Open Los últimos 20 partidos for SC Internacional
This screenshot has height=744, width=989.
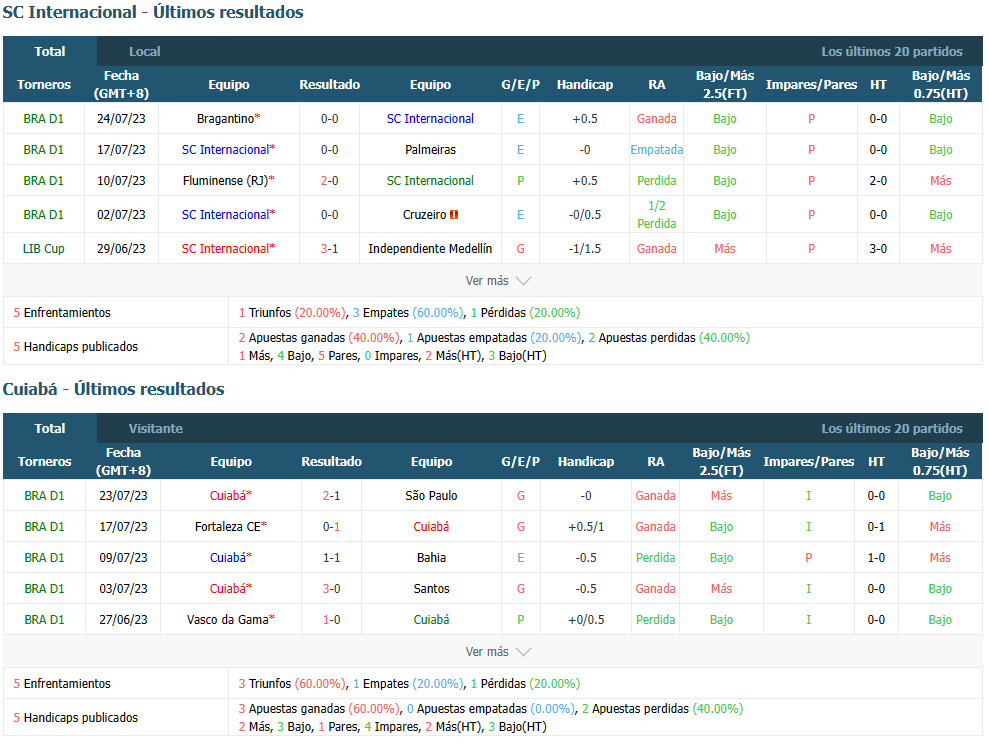pyautogui.click(x=892, y=52)
